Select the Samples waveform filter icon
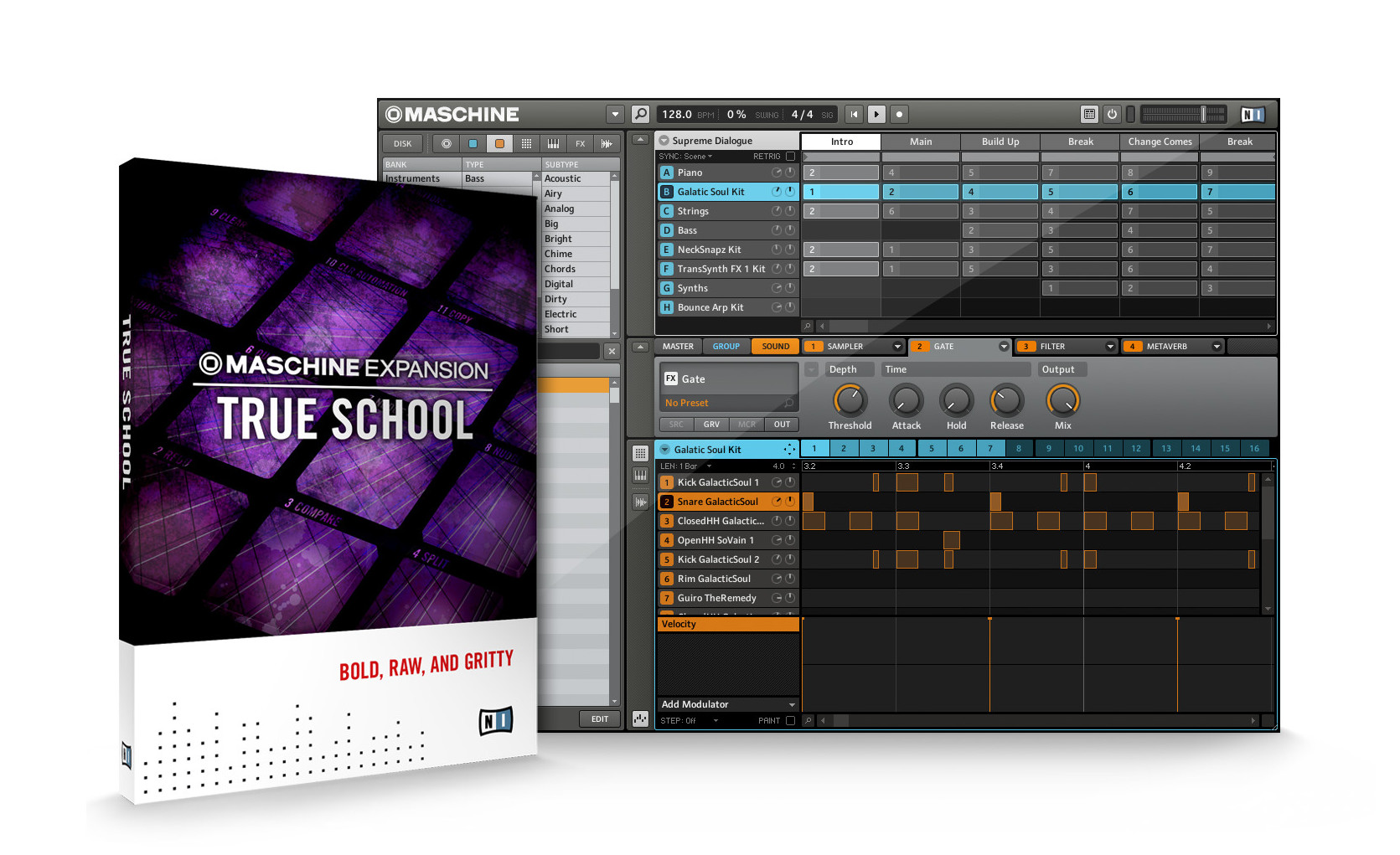The width and height of the screenshot is (1400, 855). coord(607,143)
